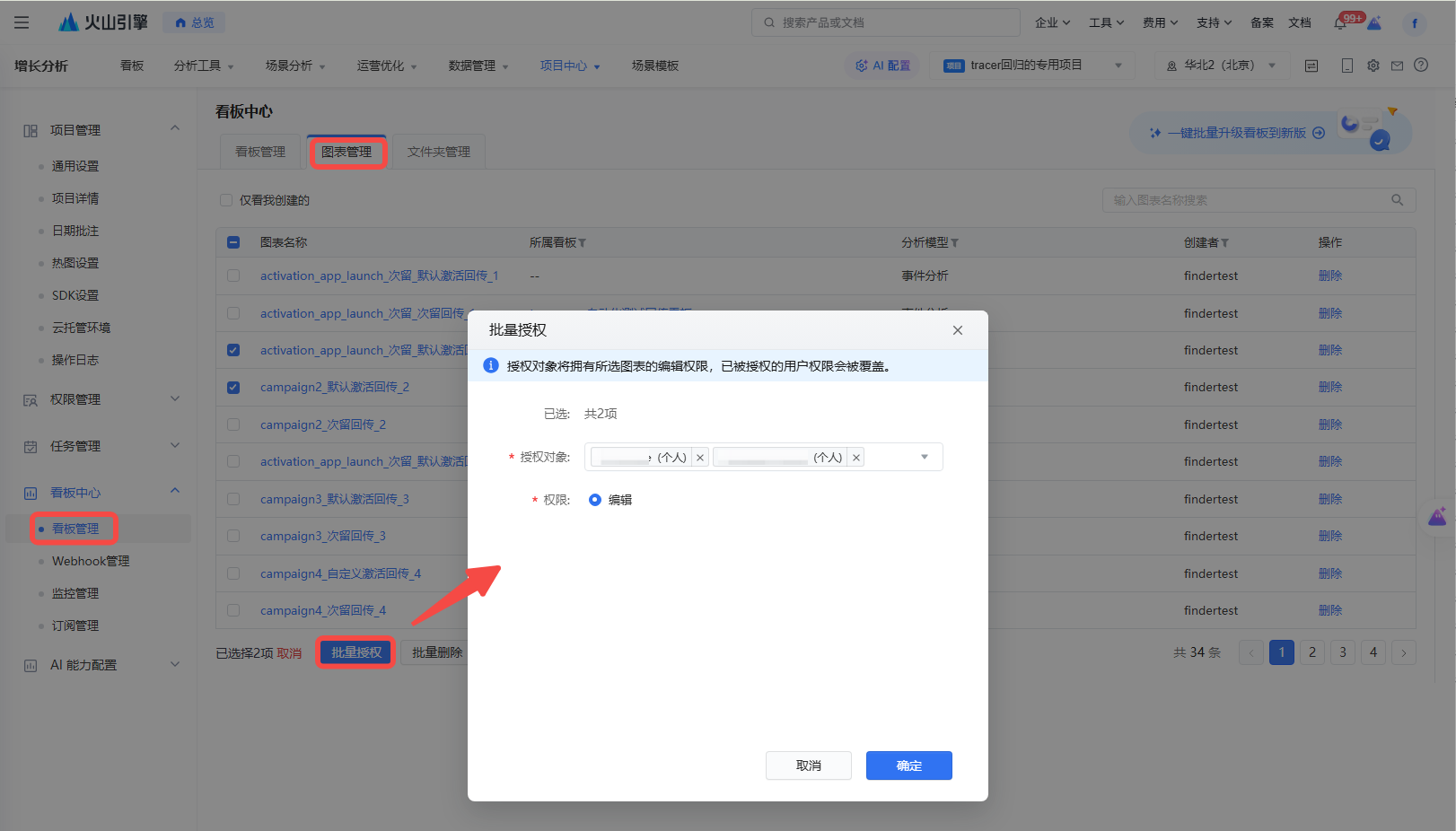Image resolution: width=1456 pixels, height=831 pixels.
Task: Go to page 3 in pagination
Action: pyautogui.click(x=1343, y=652)
